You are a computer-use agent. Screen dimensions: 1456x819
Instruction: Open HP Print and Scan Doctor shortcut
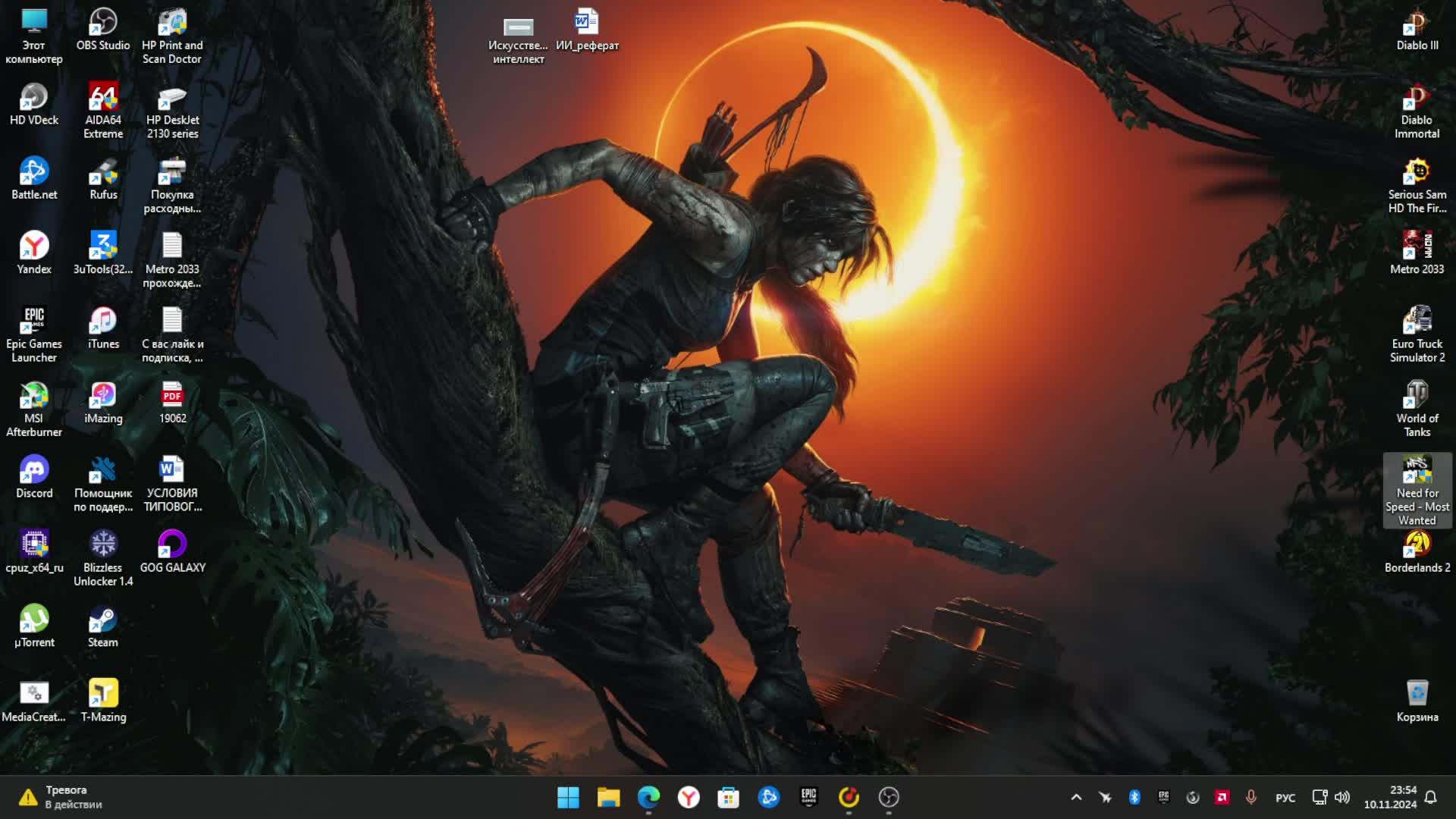[172, 36]
